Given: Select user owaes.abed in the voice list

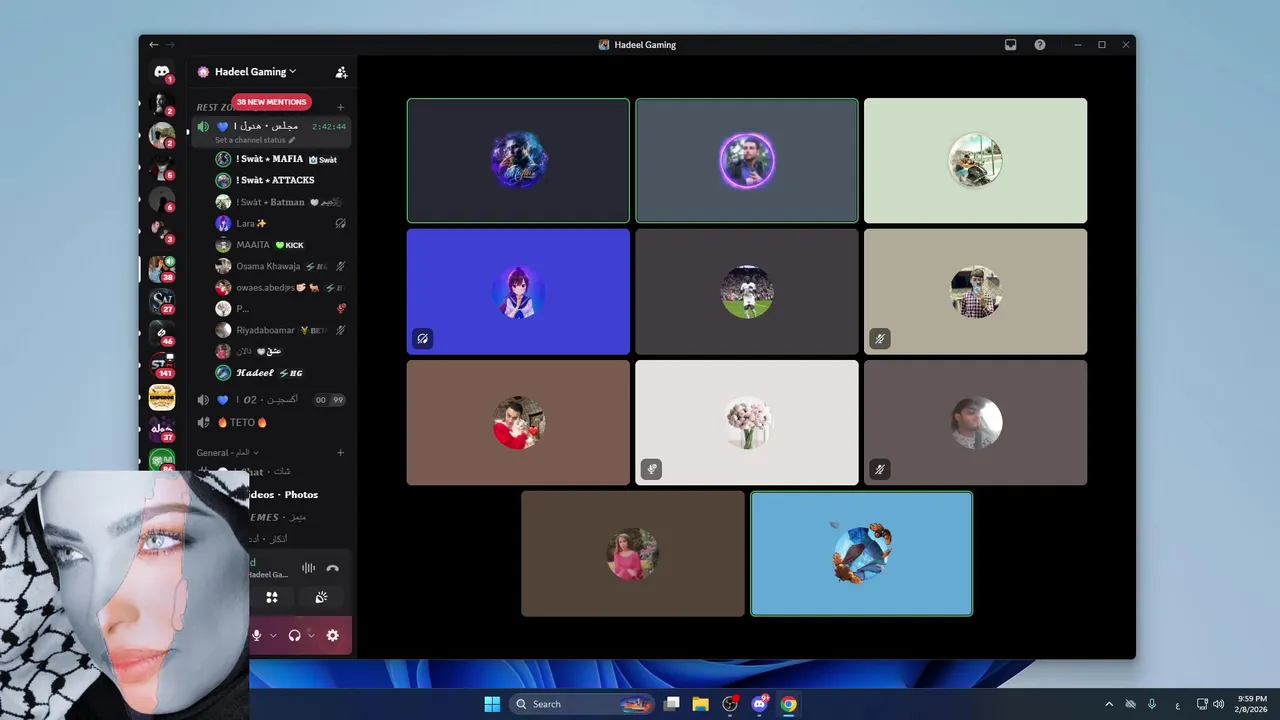Looking at the screenshot, I should point(280,287).
